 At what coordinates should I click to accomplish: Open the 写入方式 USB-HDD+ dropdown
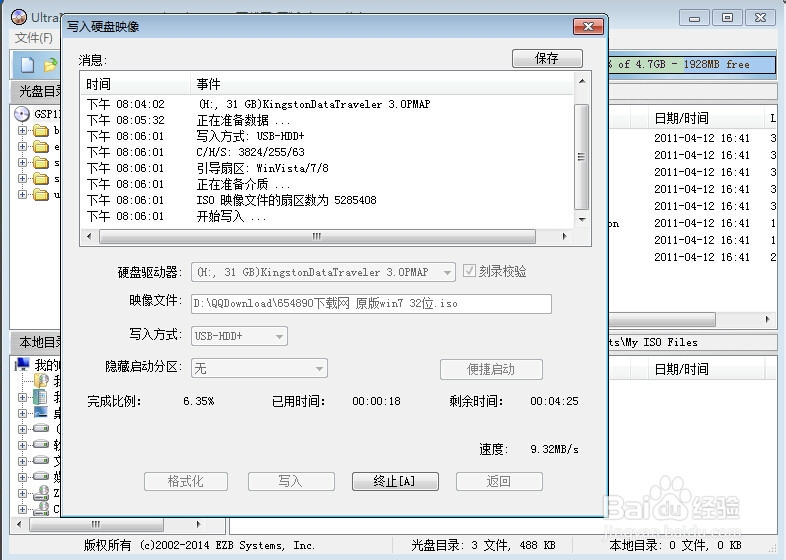(279, 336)
